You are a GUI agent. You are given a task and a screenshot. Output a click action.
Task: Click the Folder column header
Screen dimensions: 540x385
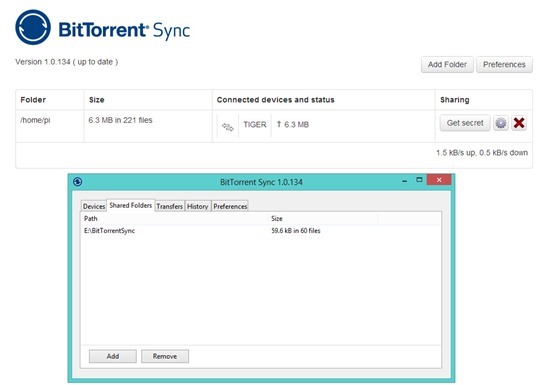tap(33, 100)
